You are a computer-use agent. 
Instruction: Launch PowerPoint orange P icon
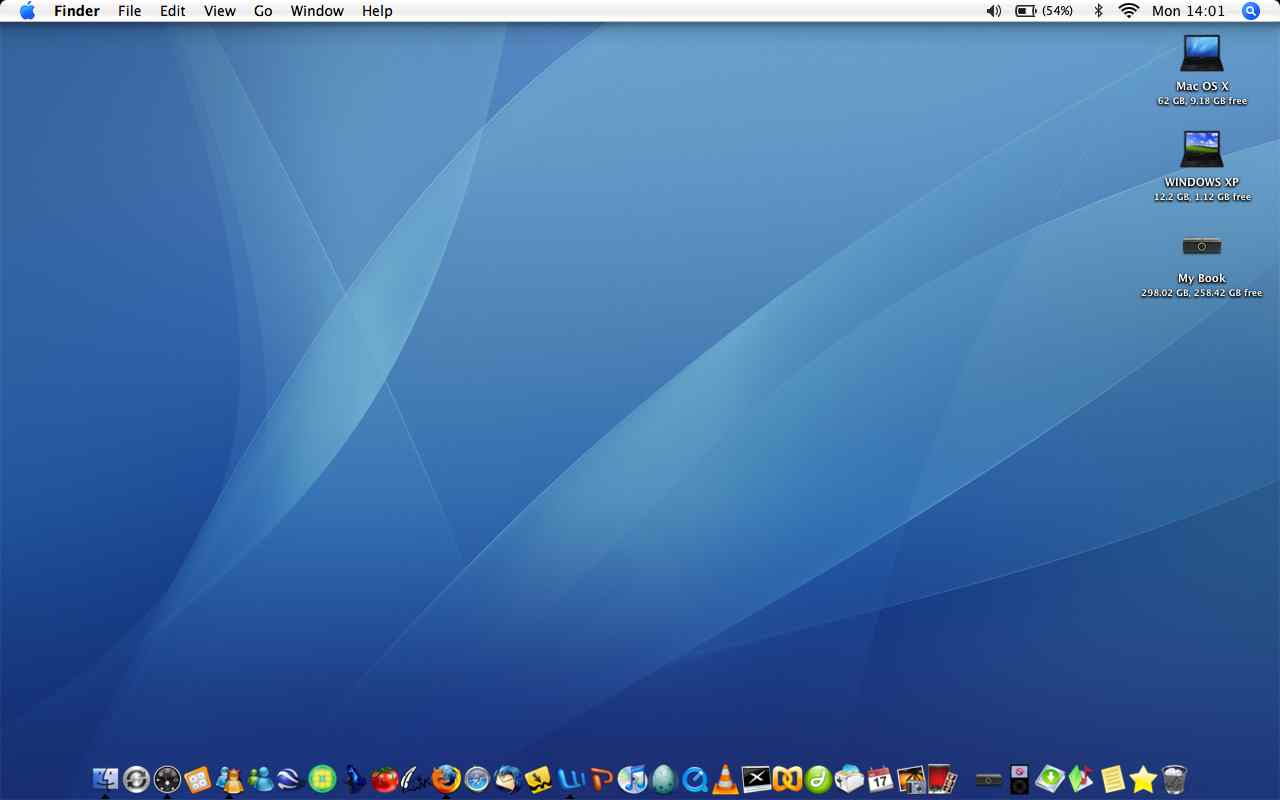[x=601, y=779]
